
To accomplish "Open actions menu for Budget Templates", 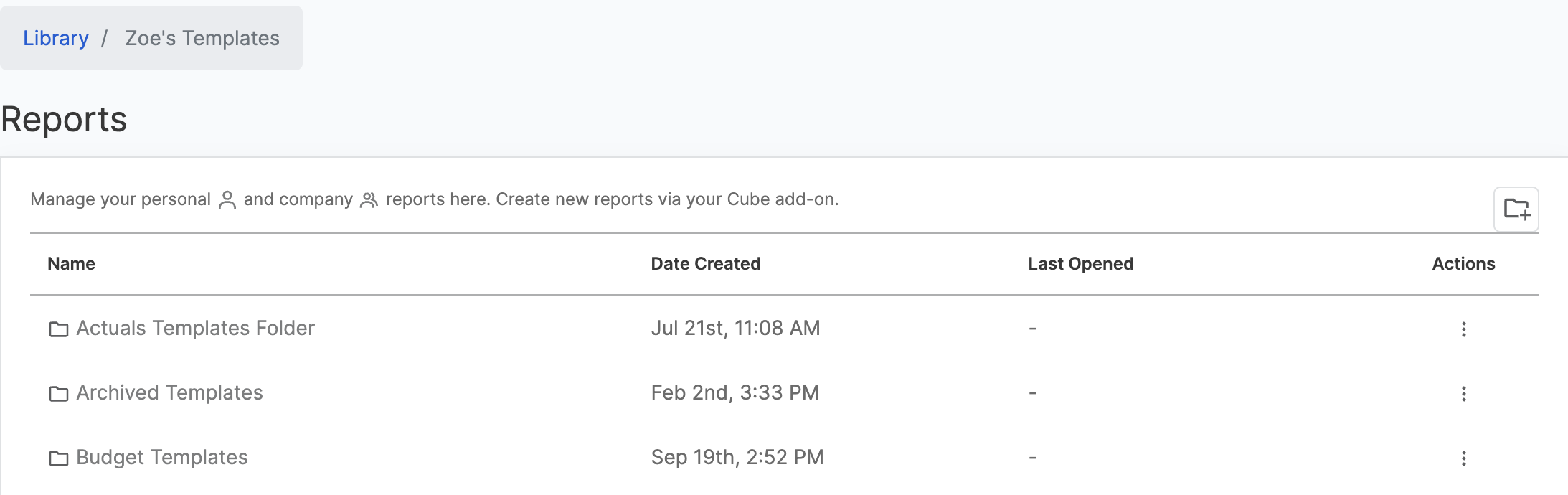I will point(1464,458).
